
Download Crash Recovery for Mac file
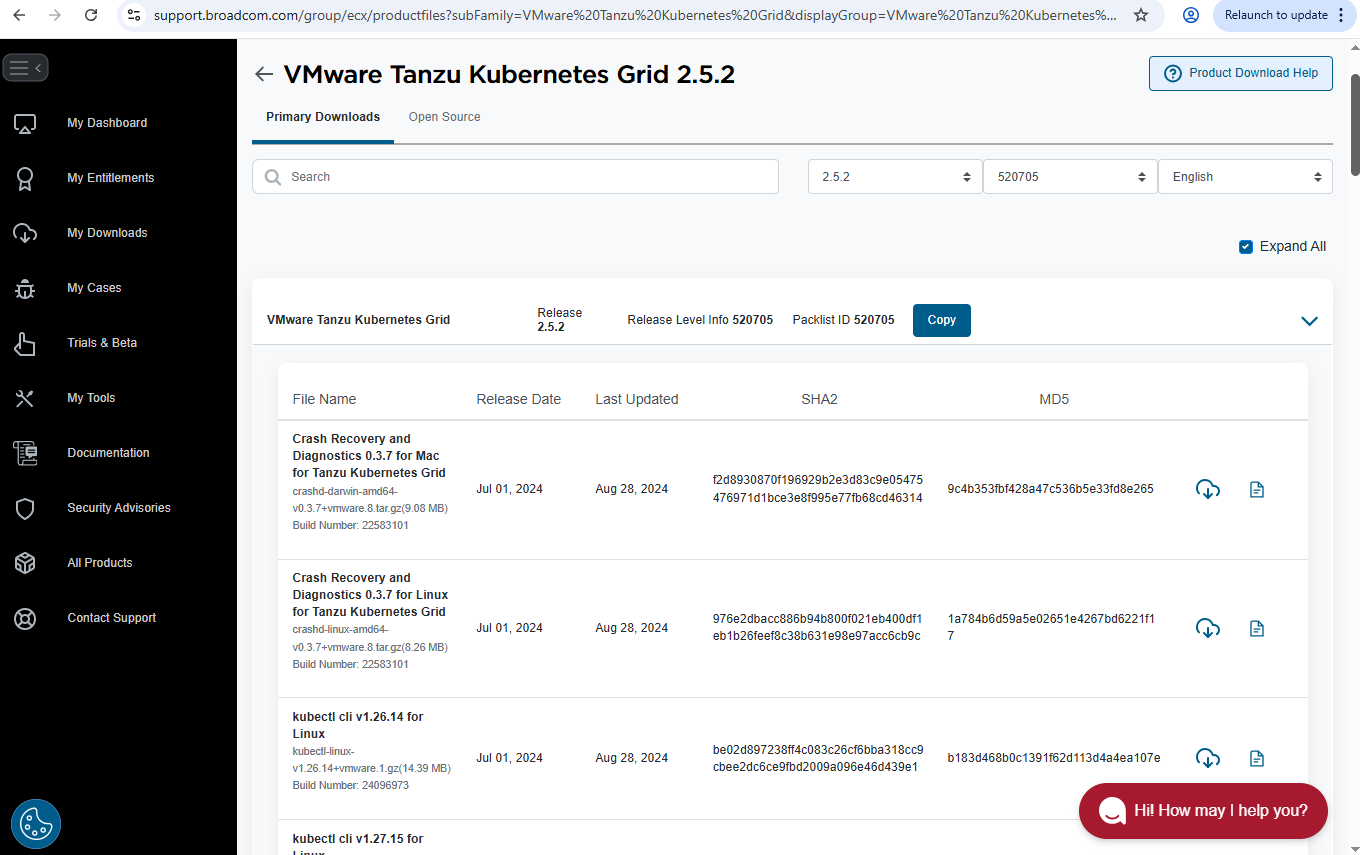1208,489
